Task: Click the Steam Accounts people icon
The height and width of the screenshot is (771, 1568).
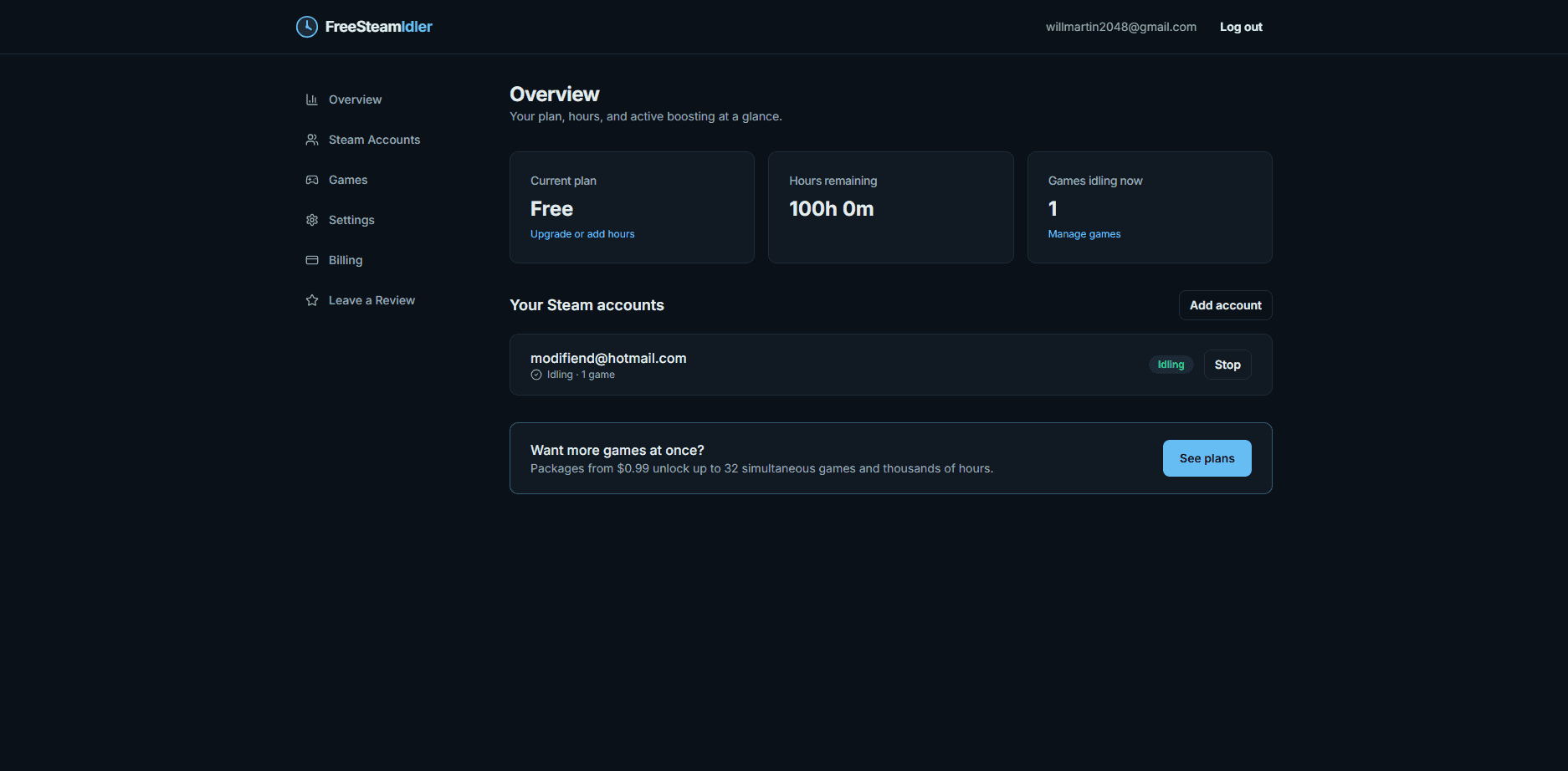Action: pos(312,140)
